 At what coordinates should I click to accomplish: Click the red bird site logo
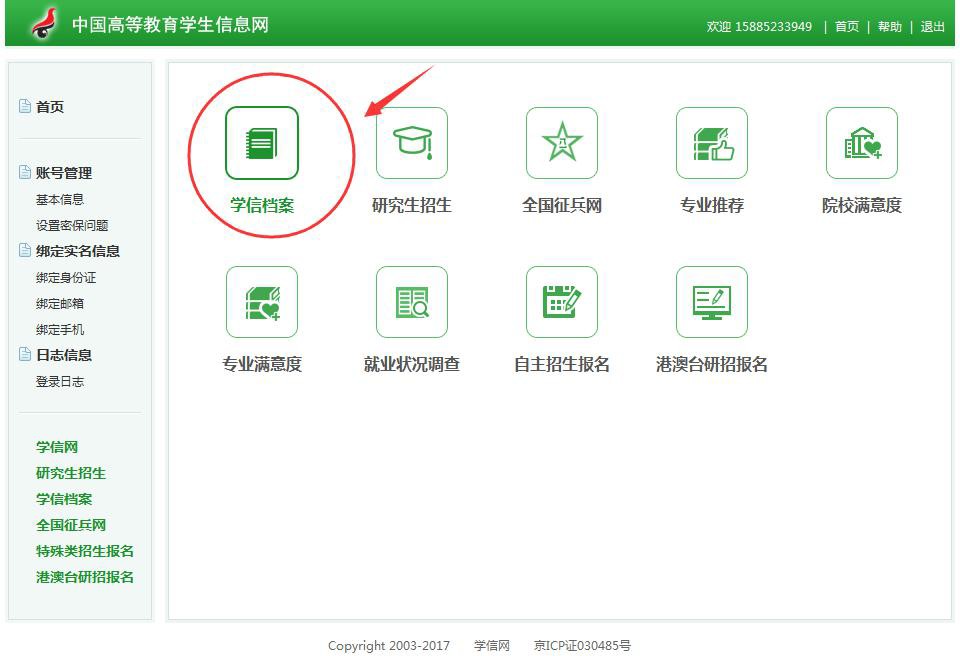coord(42,23)
